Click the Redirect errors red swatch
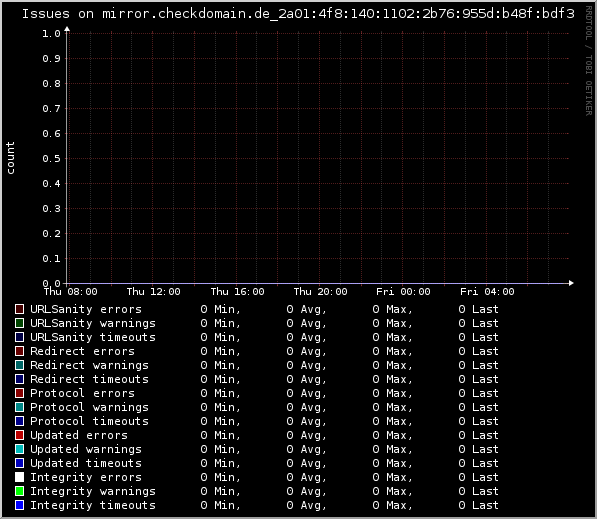This screenshot has width=597, height=519. [19, 351]
